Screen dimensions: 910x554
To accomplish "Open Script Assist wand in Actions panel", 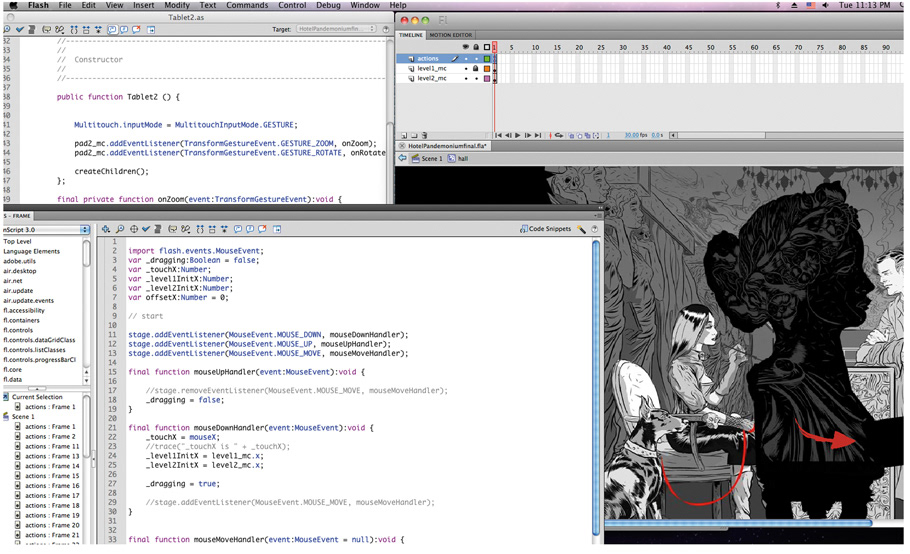I will point(582,229).
